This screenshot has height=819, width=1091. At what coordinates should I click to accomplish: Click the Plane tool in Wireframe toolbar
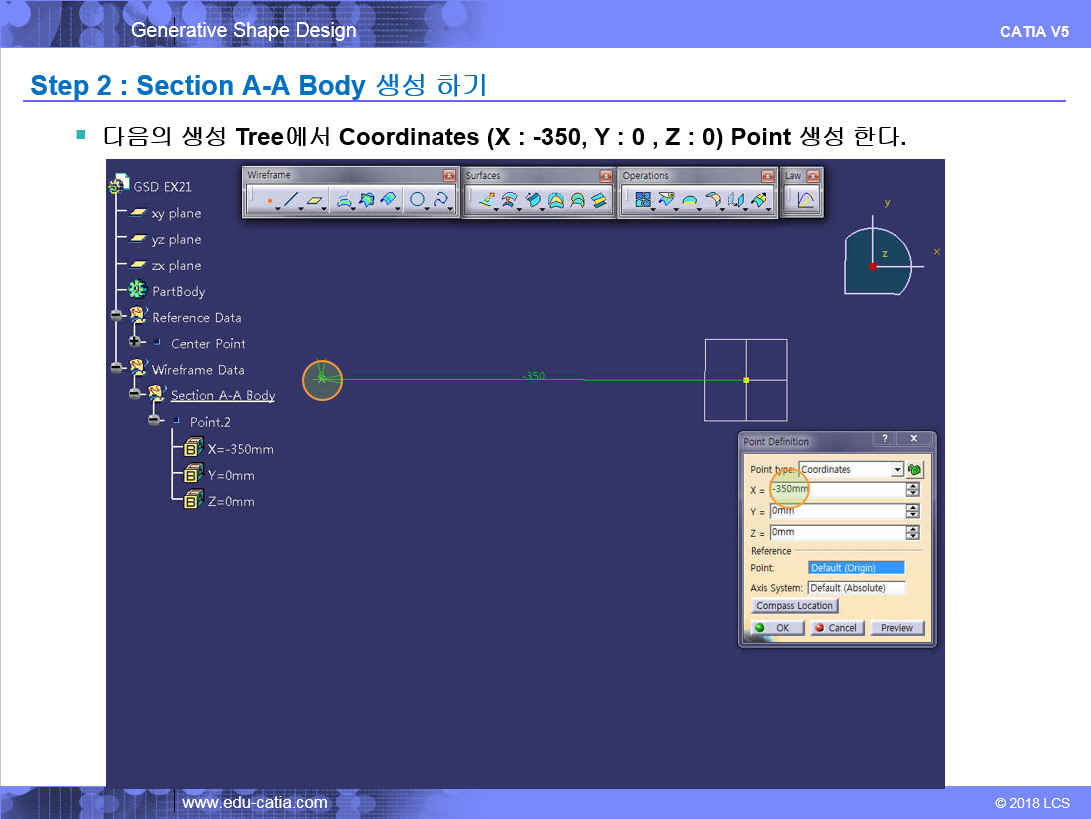click(316, 201)
